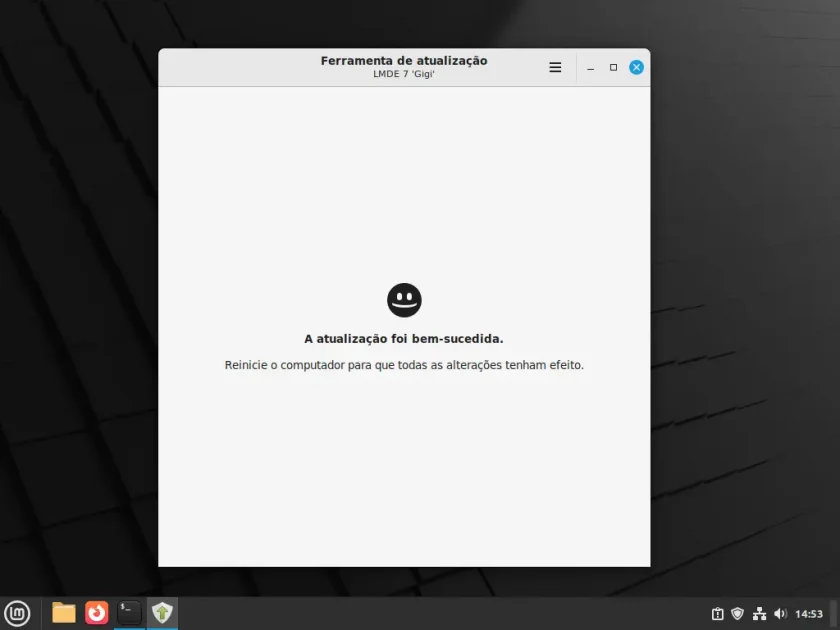Open the hamburger menu in the update tool

tap(555, 68)
